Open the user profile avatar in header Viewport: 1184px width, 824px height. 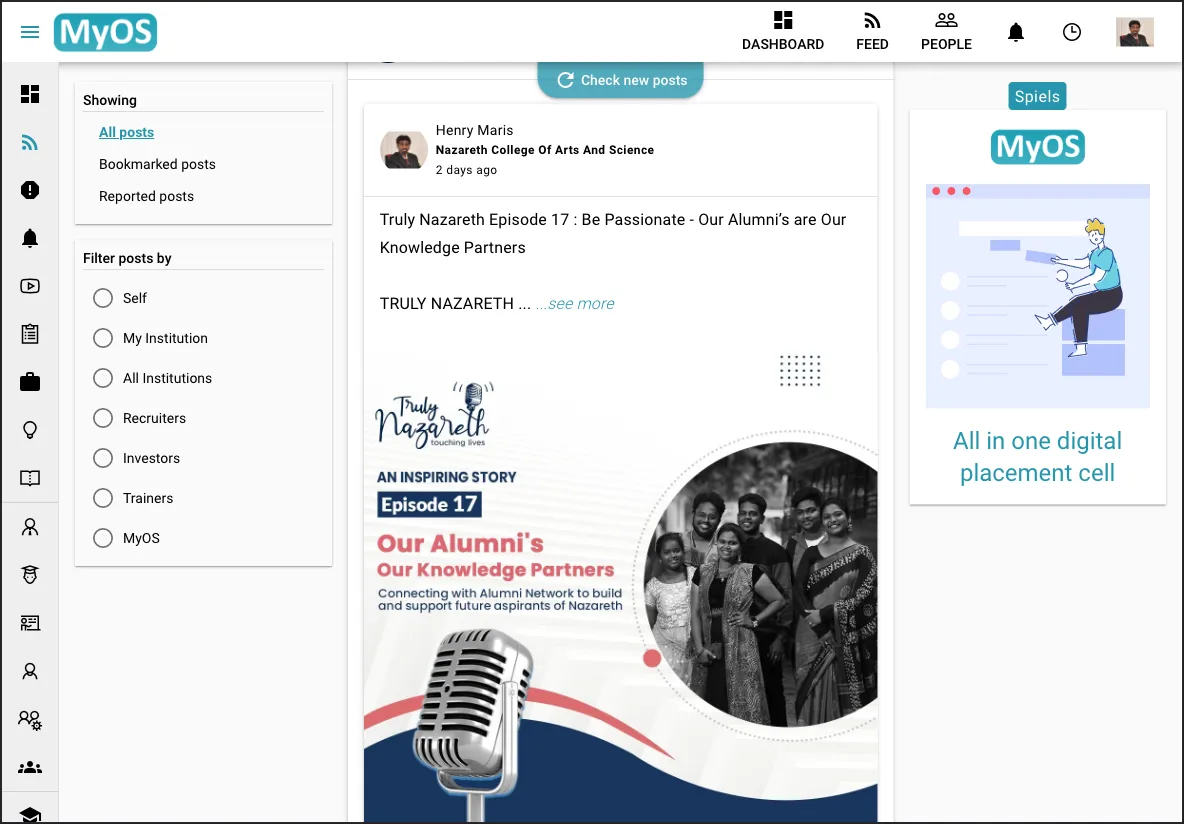tap(1134, 32)
